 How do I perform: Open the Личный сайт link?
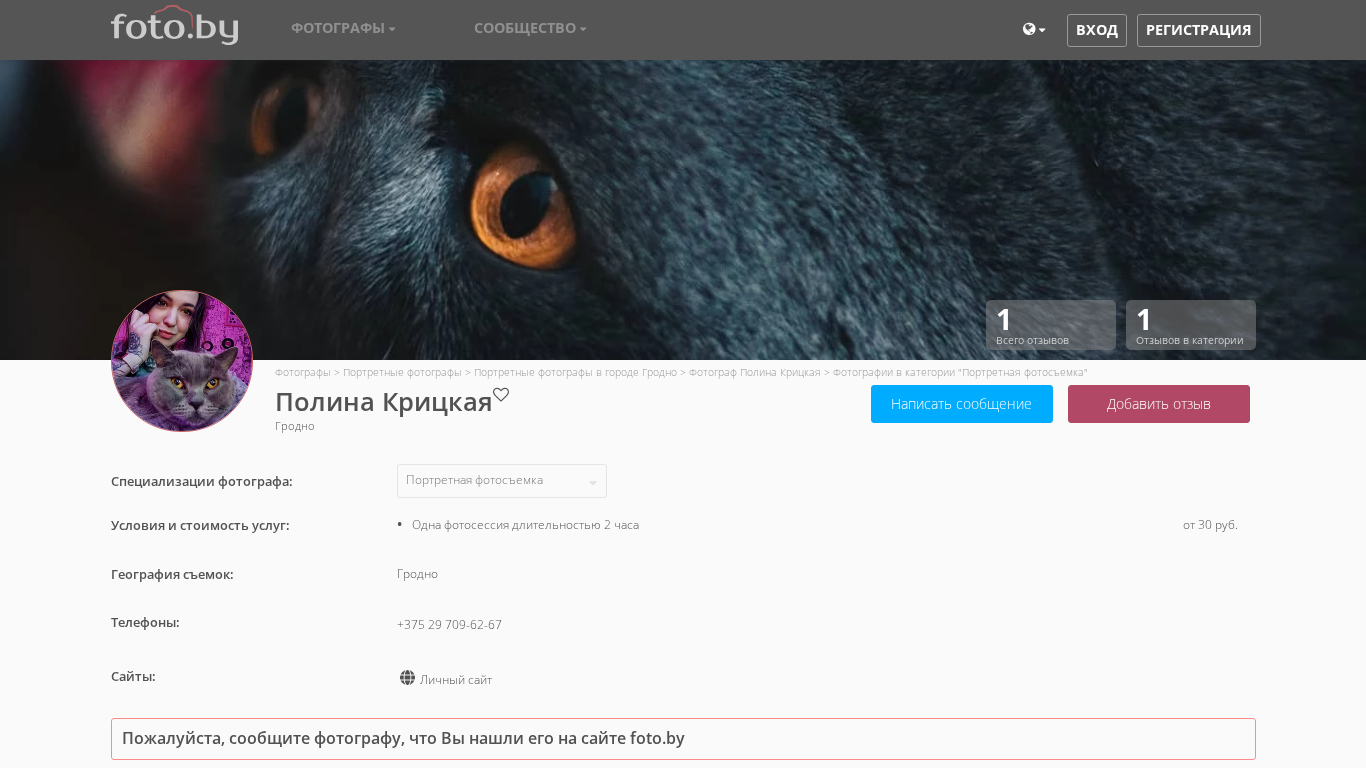coord(456,680)
